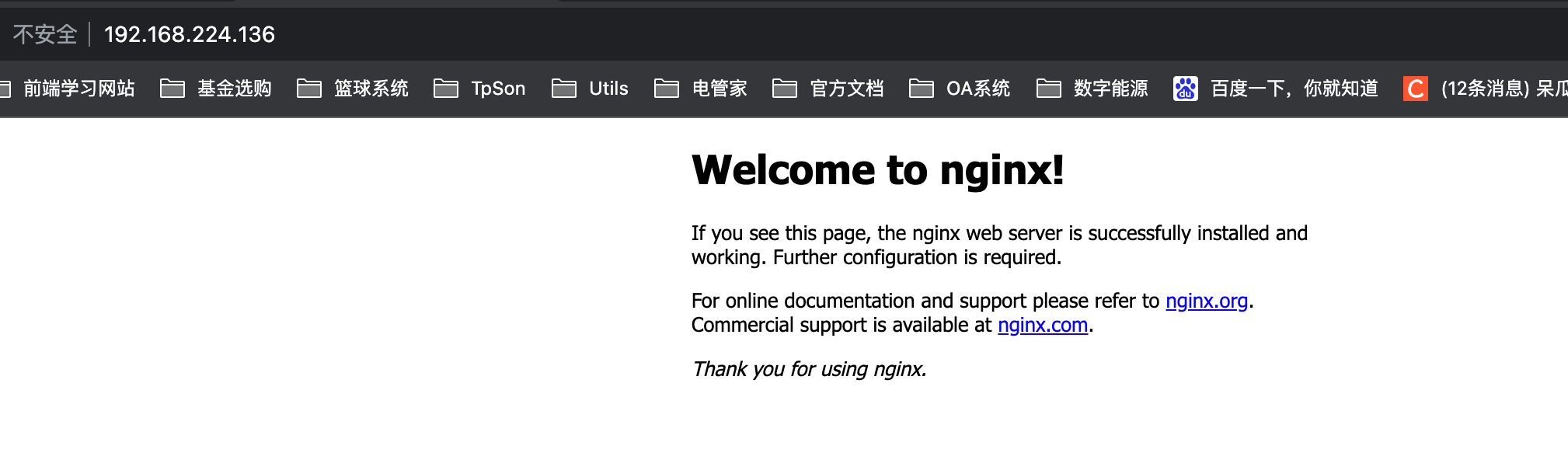
Task: Open the orange CSDN icon bookmark
Action: pyautogui.click(x=1415, y=89)
